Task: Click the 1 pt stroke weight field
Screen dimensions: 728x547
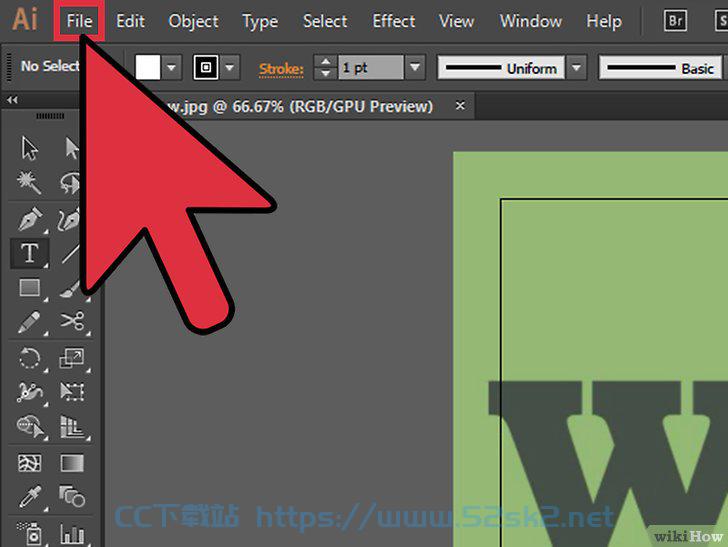Action: point(370,67)
